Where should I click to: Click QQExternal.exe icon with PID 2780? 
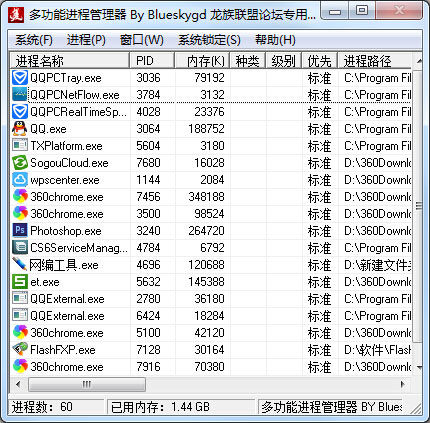tap(20, 299)
